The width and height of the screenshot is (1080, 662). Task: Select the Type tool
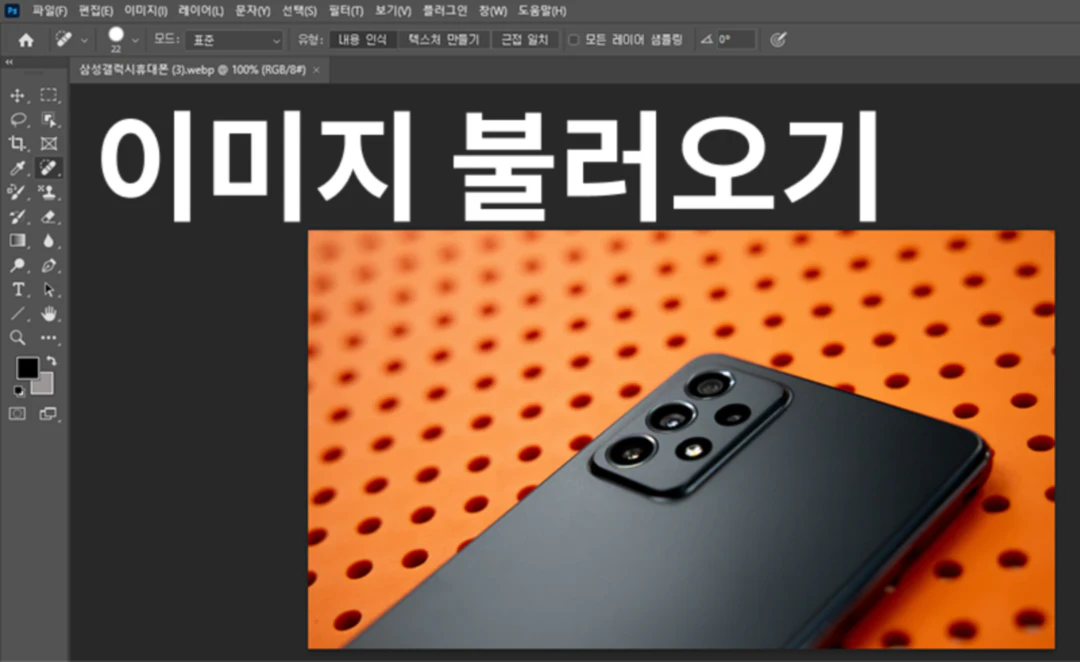pos(17,289)
